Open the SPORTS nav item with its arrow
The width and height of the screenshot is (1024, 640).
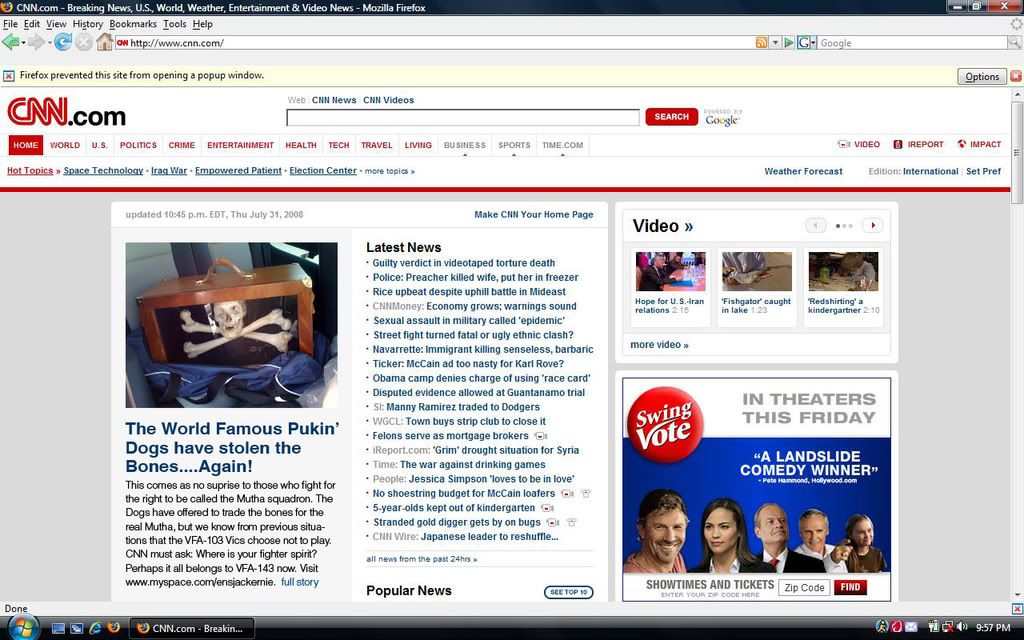point(514,146)
